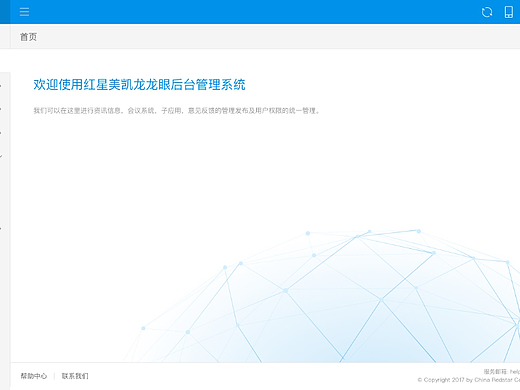Click the refresh sync icon

tap(487, 12)
